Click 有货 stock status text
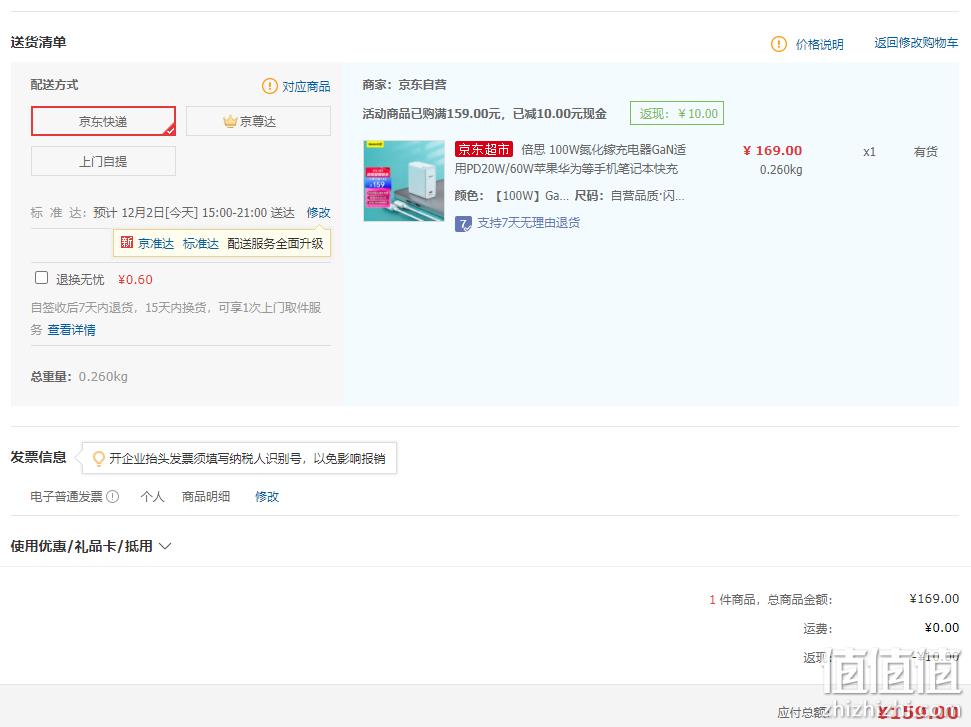The width and height of the screenshot is (971, 727). 926,152
